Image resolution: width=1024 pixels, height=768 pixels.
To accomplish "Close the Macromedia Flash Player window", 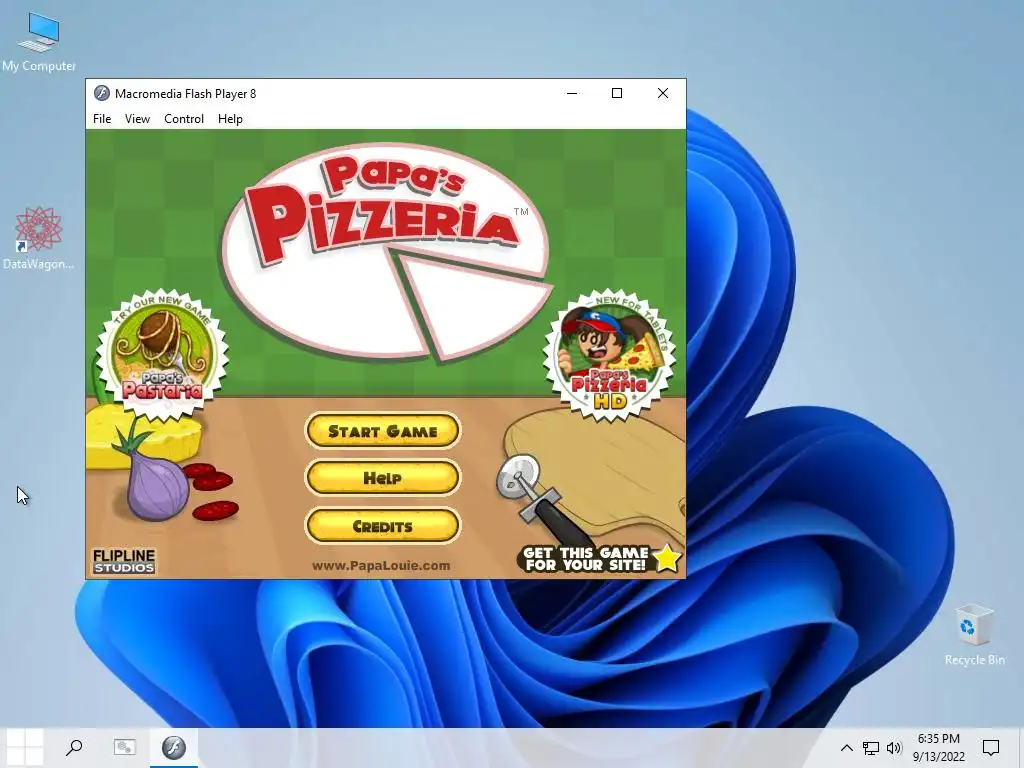I will 663,93.
